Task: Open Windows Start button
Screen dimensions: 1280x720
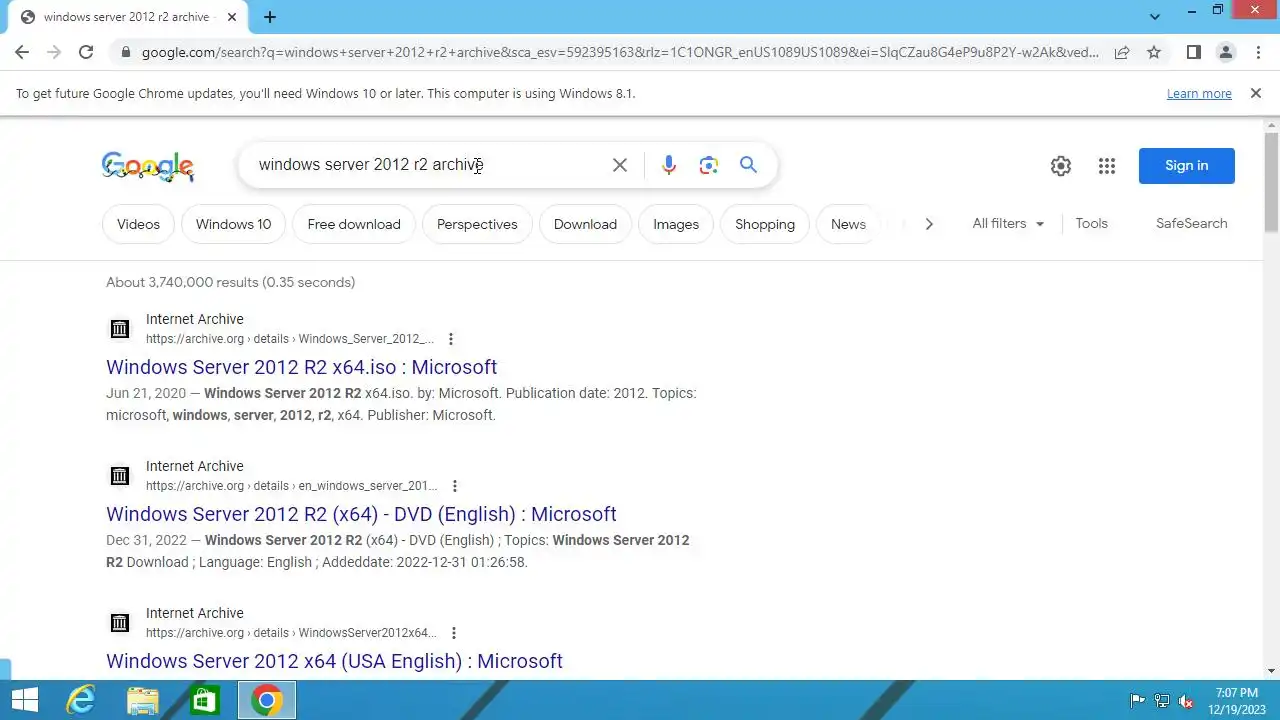Action: click(24, 700)
